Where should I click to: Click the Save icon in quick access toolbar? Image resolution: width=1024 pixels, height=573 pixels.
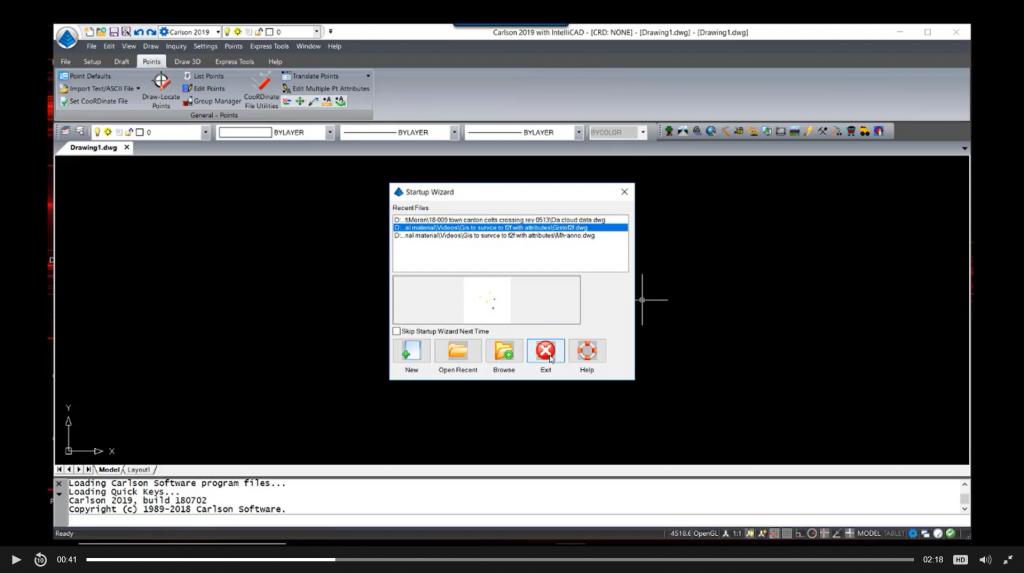[x=114, y=31]
